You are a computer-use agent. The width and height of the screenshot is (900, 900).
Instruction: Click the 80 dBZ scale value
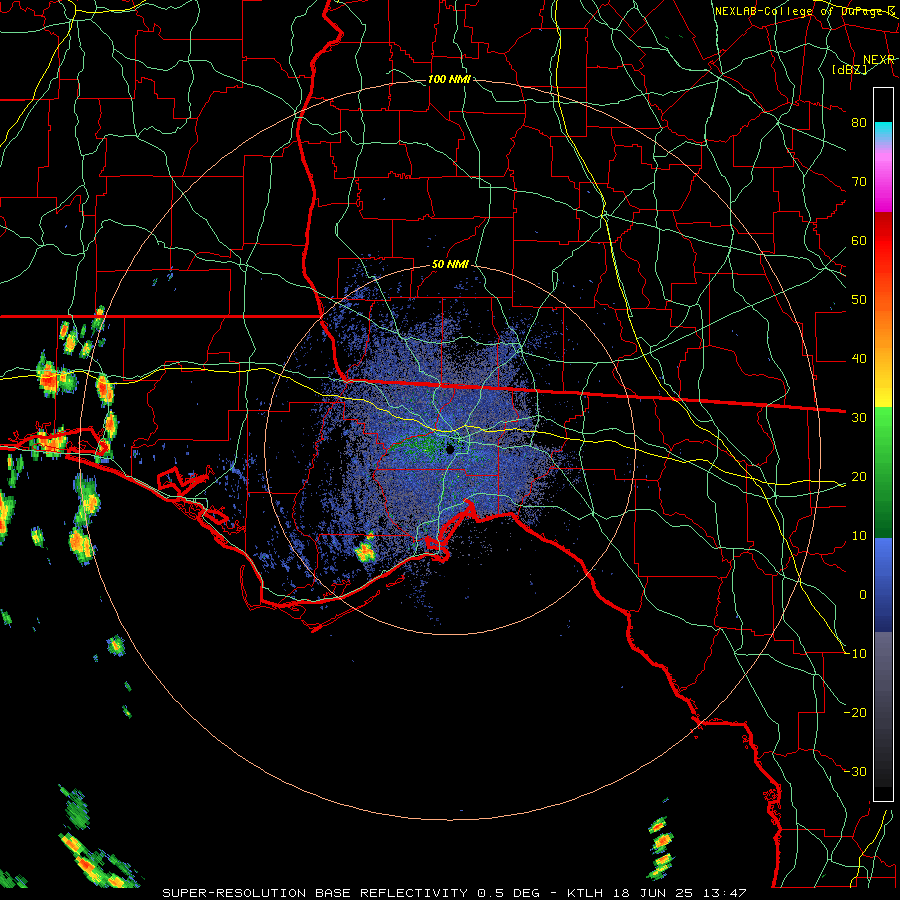(x=859, y=122)
